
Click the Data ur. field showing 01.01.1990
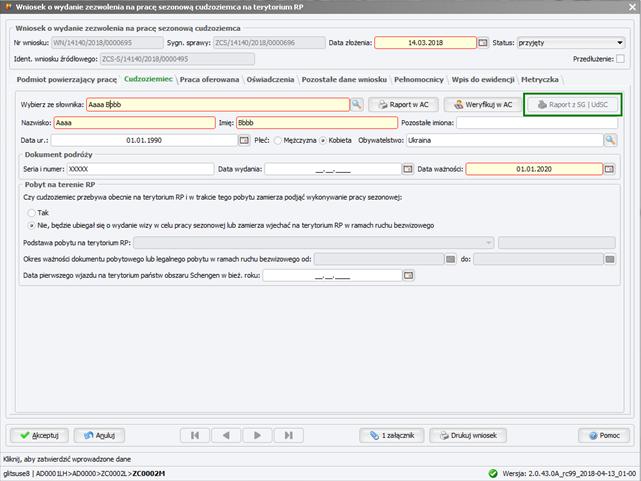pyautogui.click(x=144, y=140)
